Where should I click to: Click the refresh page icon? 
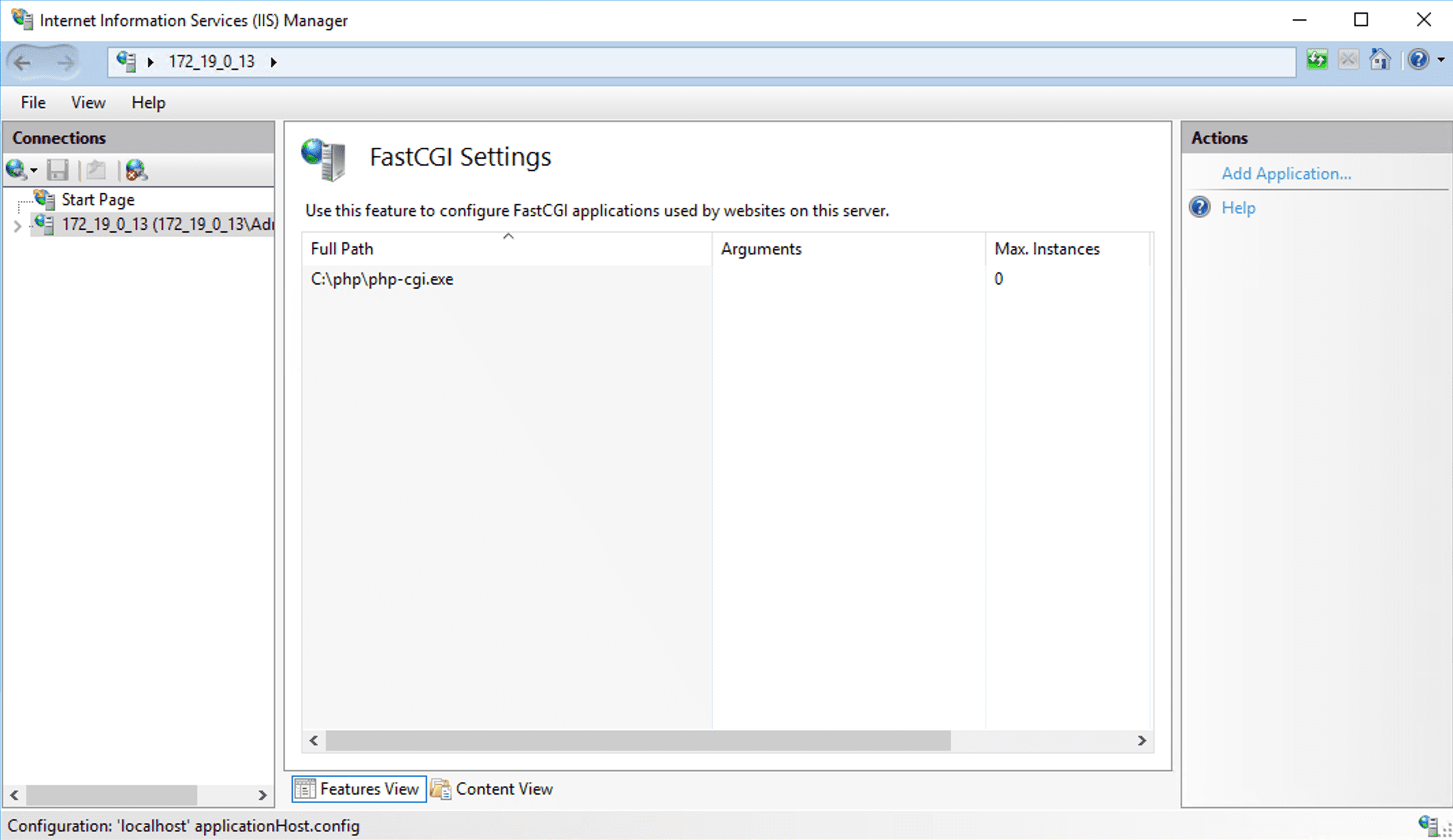(1317, 60)
